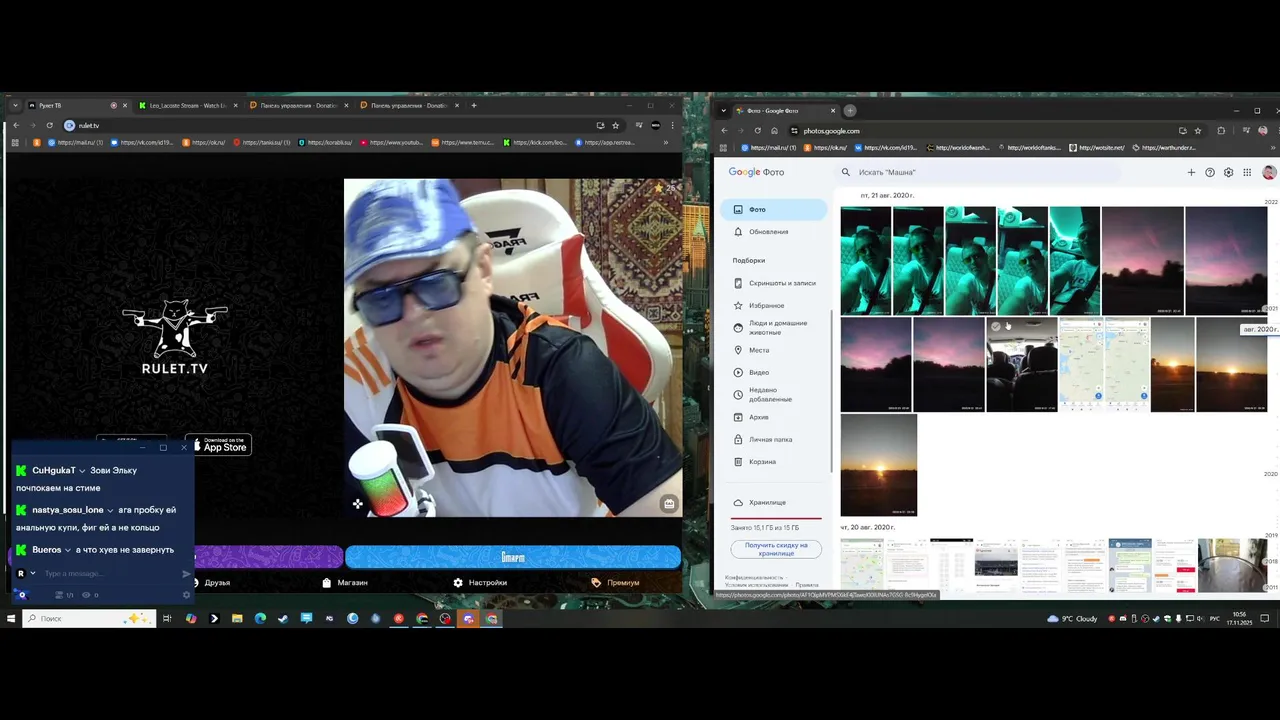Show more bookmarks in the rulet.tv window

665,142
